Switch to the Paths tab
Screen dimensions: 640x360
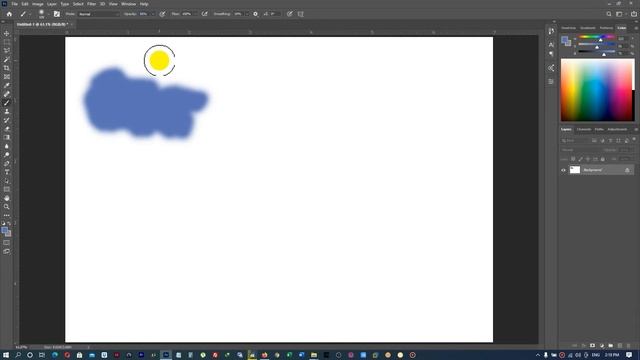tap(599, 129)
